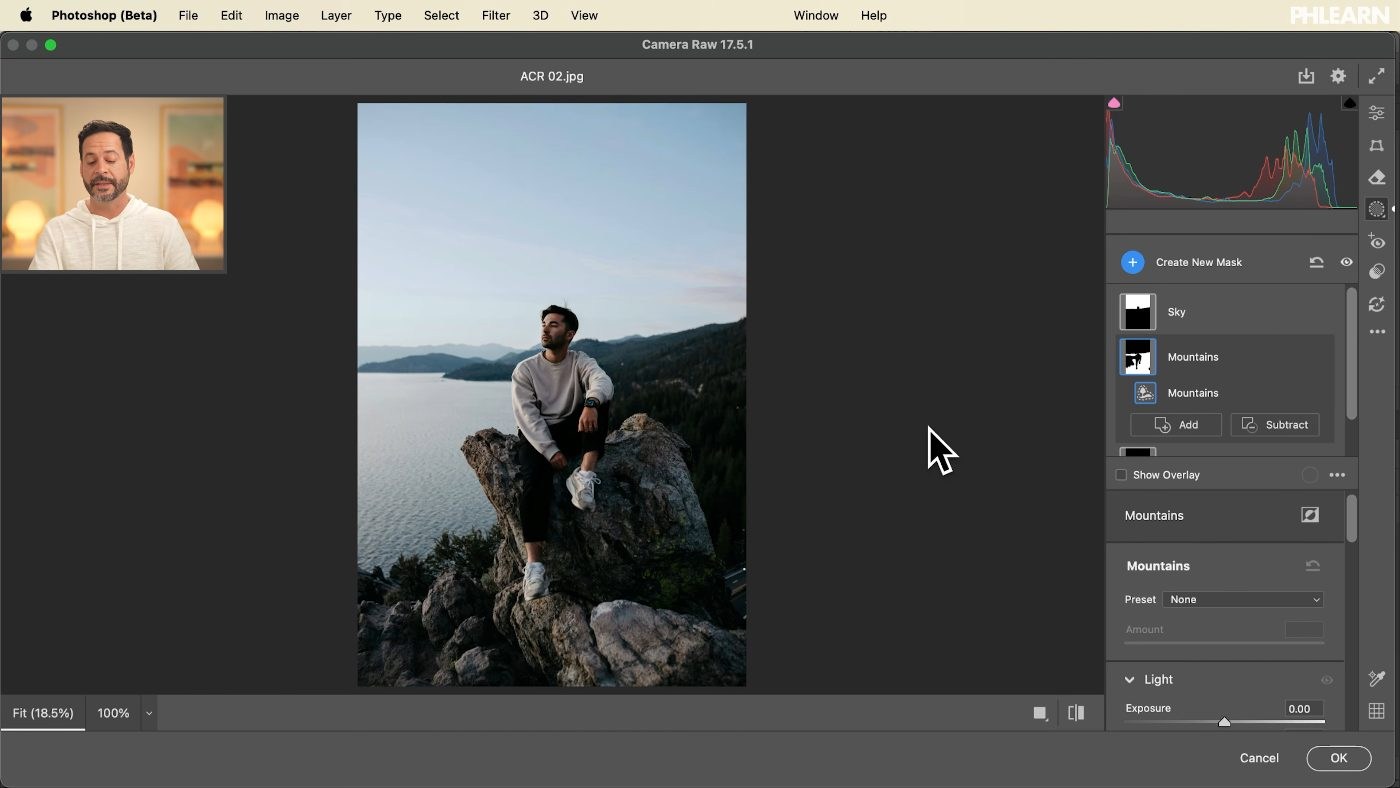Toggle the Light section visibility eye

tap(1327, 680)
